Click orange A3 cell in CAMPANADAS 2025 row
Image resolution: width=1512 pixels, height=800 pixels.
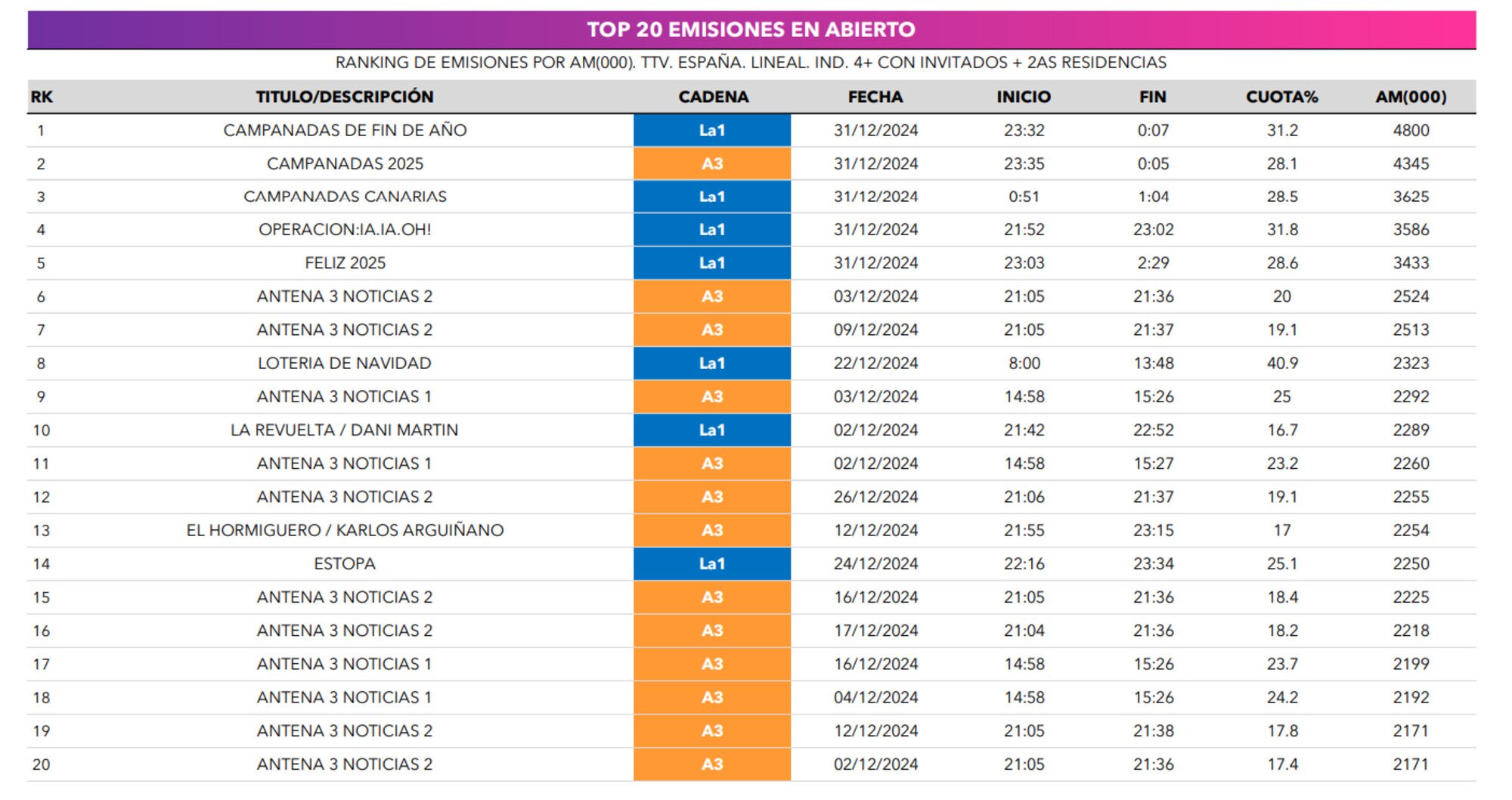click(x=712, y=164)
